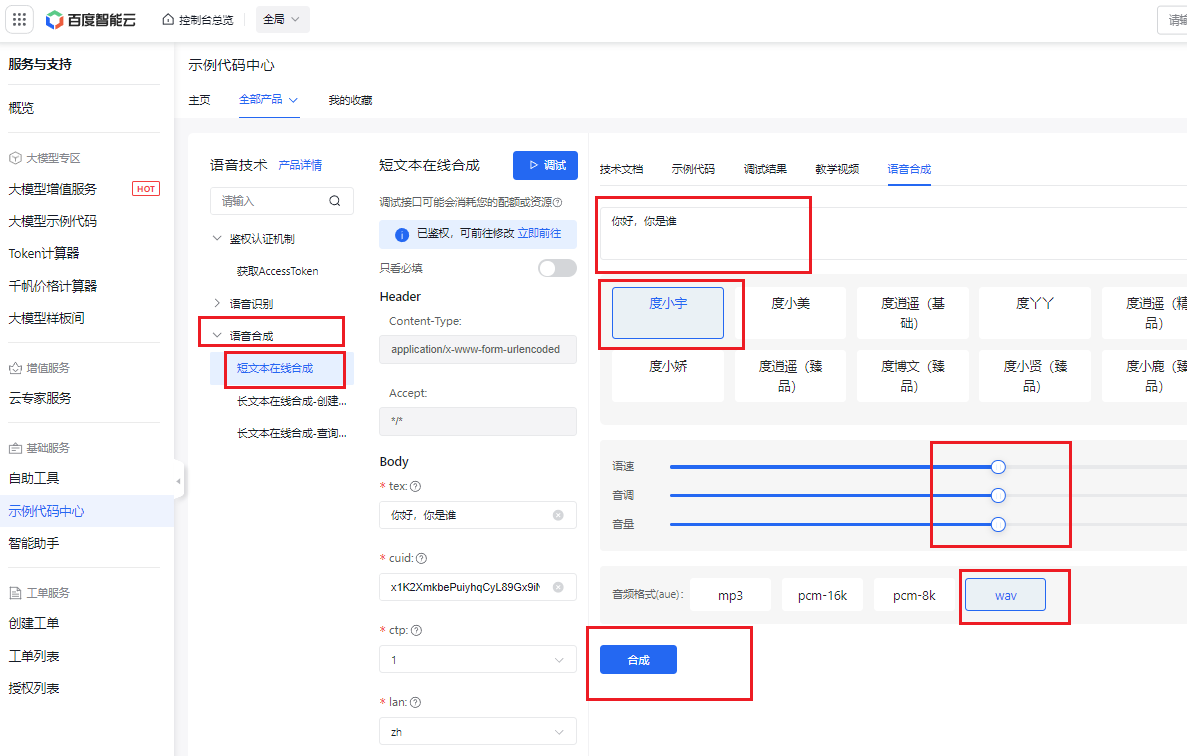
Task: Click the info icon next to 已鉴权
Action: (402, 235)
